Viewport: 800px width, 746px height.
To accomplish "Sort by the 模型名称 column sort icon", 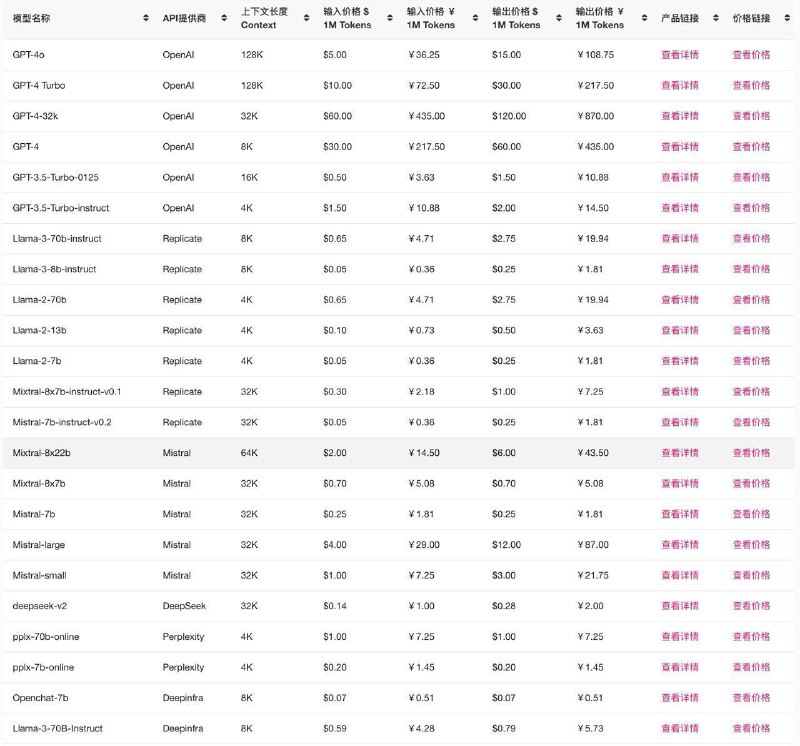I will 146,18.
